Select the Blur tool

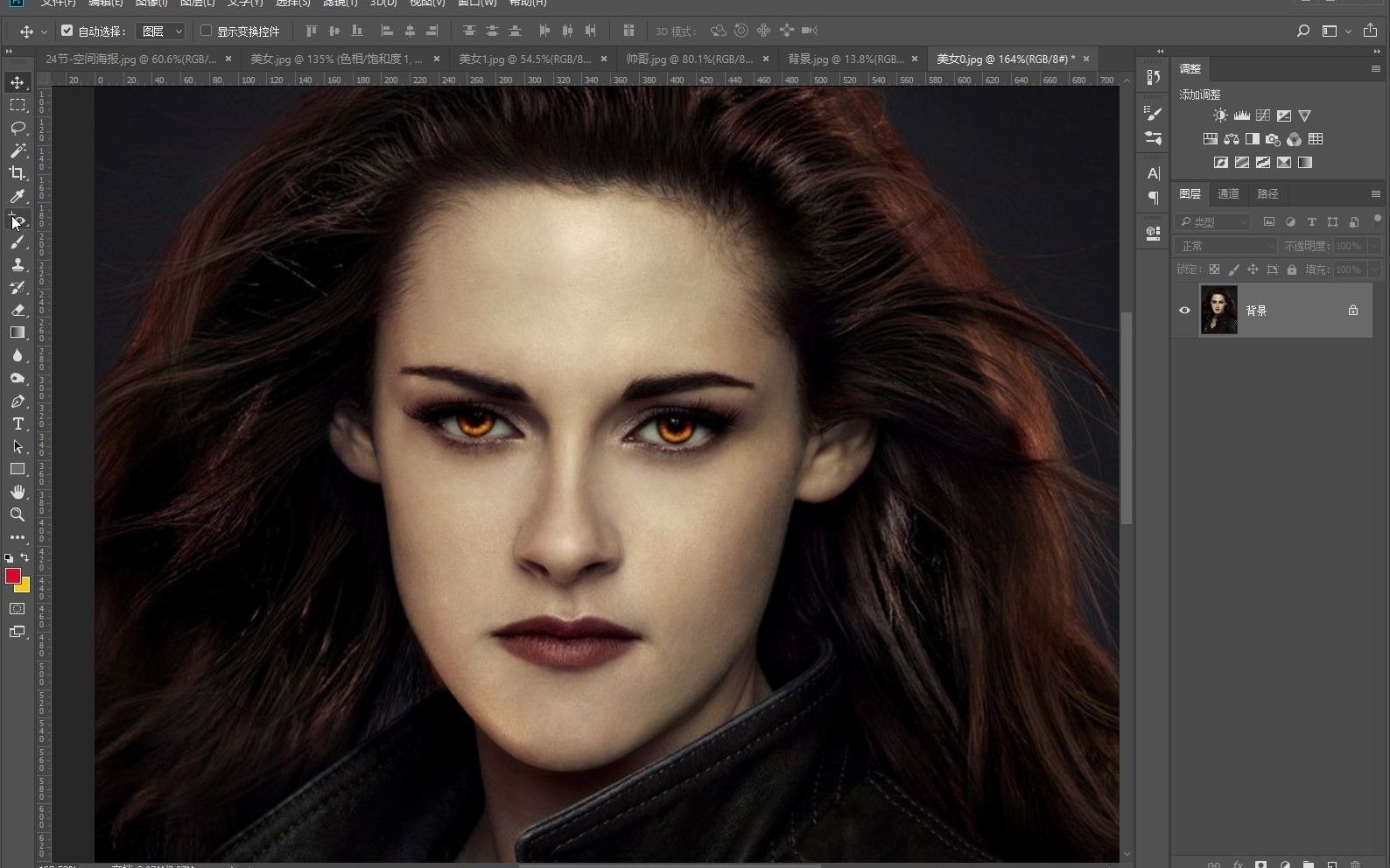(18, 355)
